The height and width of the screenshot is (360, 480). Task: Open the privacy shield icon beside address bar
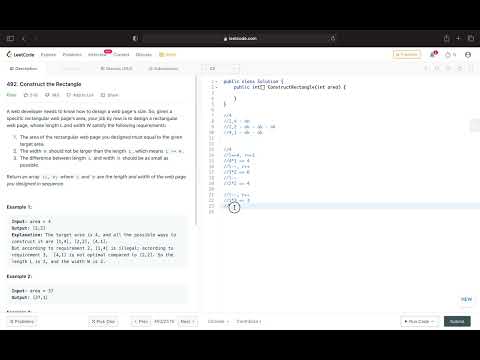coord(135,38)
